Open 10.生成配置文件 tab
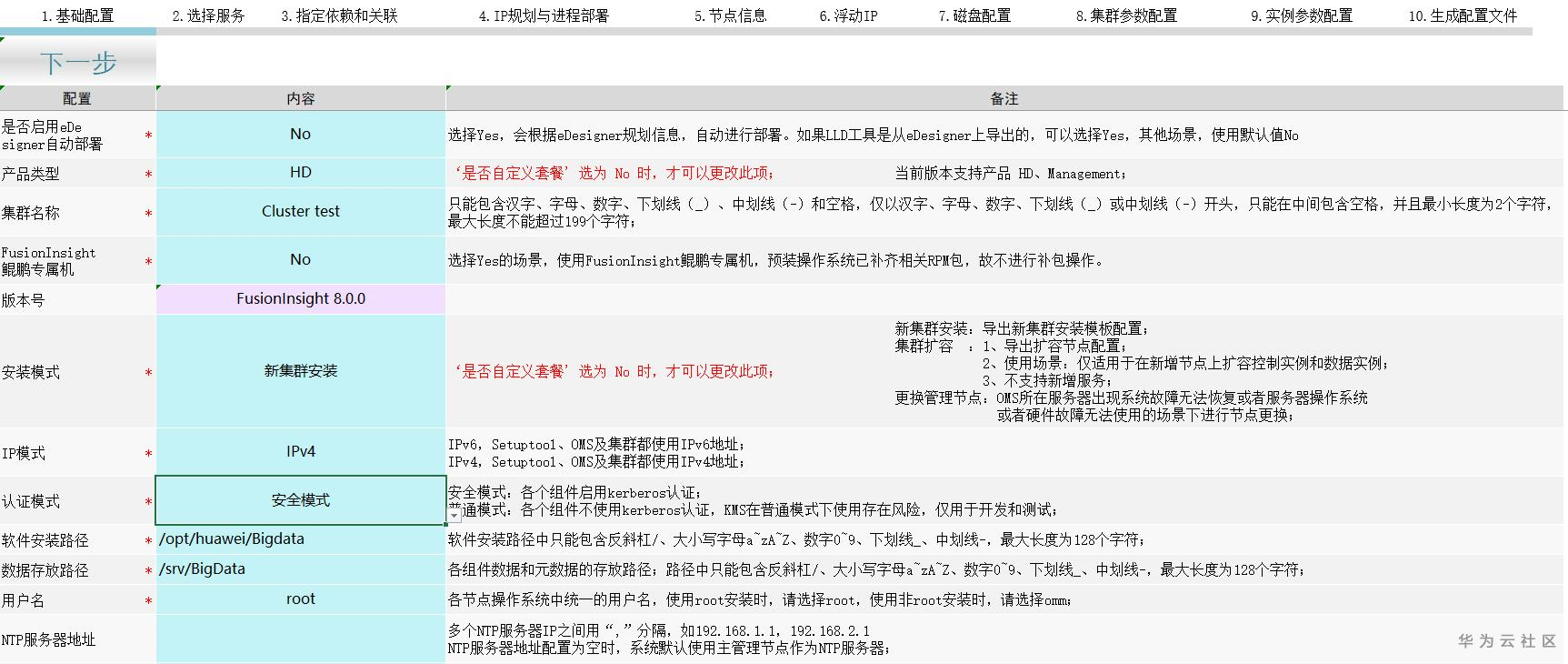 point(1463,15)
